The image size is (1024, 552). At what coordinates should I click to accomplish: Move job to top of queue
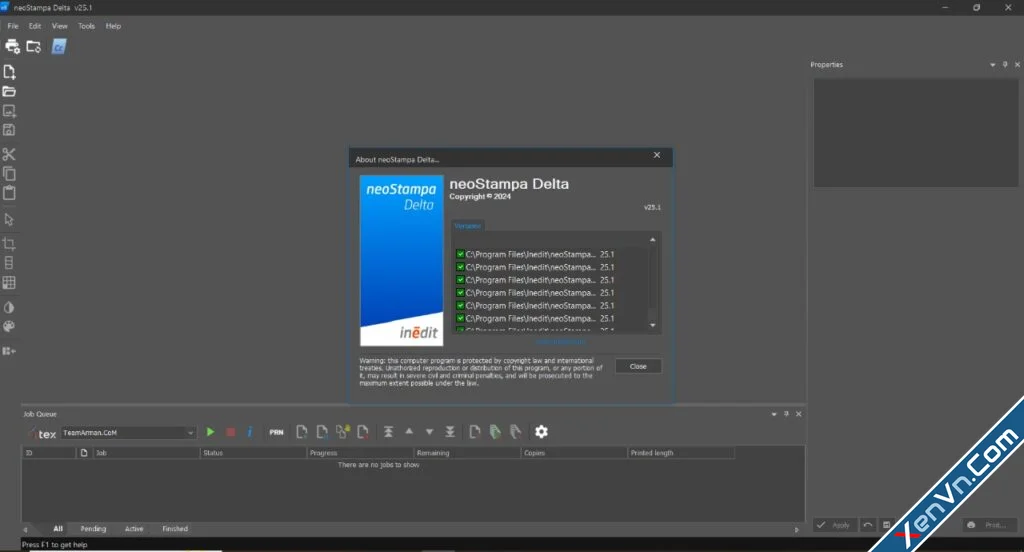389,432
